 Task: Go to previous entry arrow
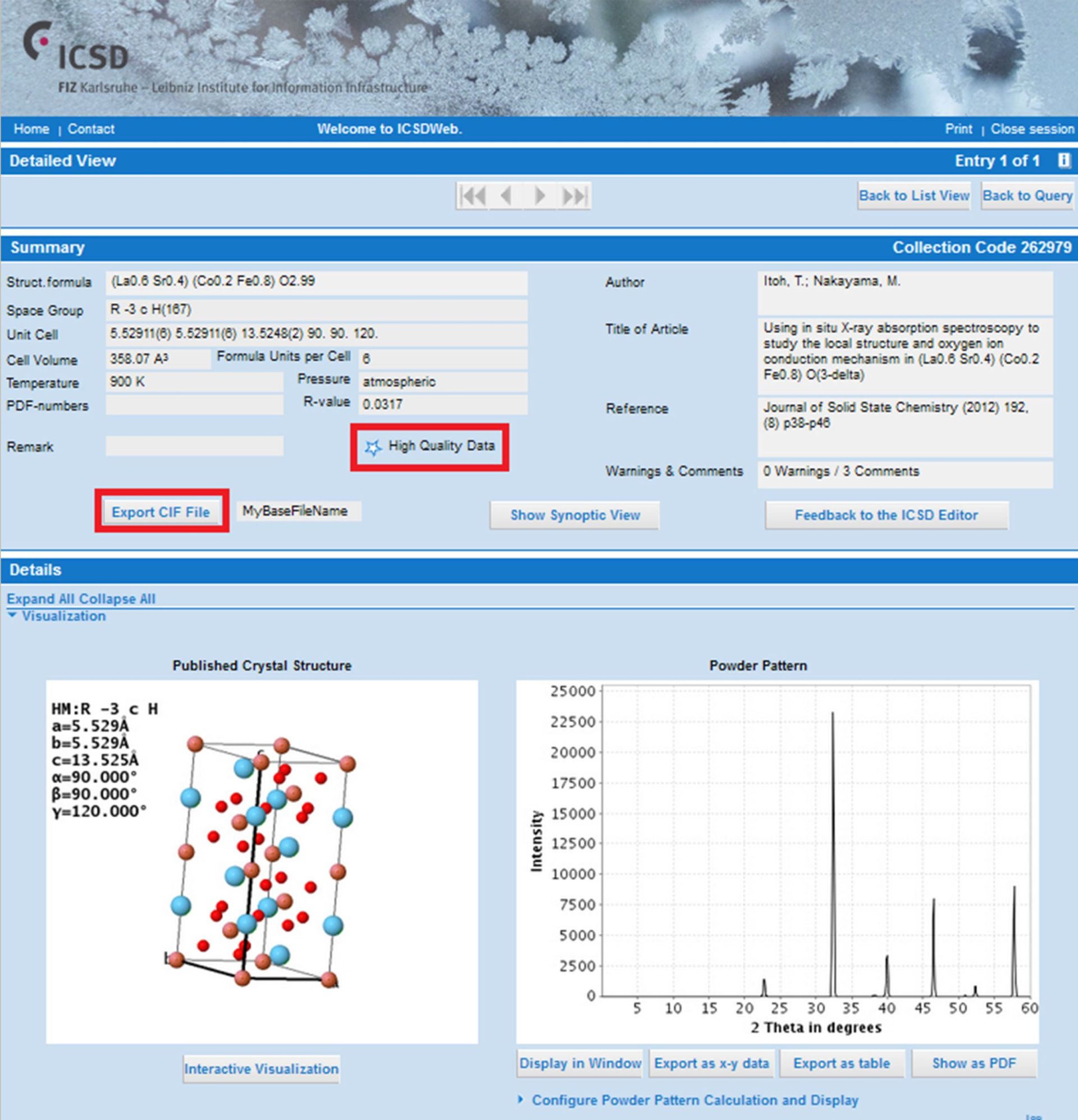click(506, 196)
